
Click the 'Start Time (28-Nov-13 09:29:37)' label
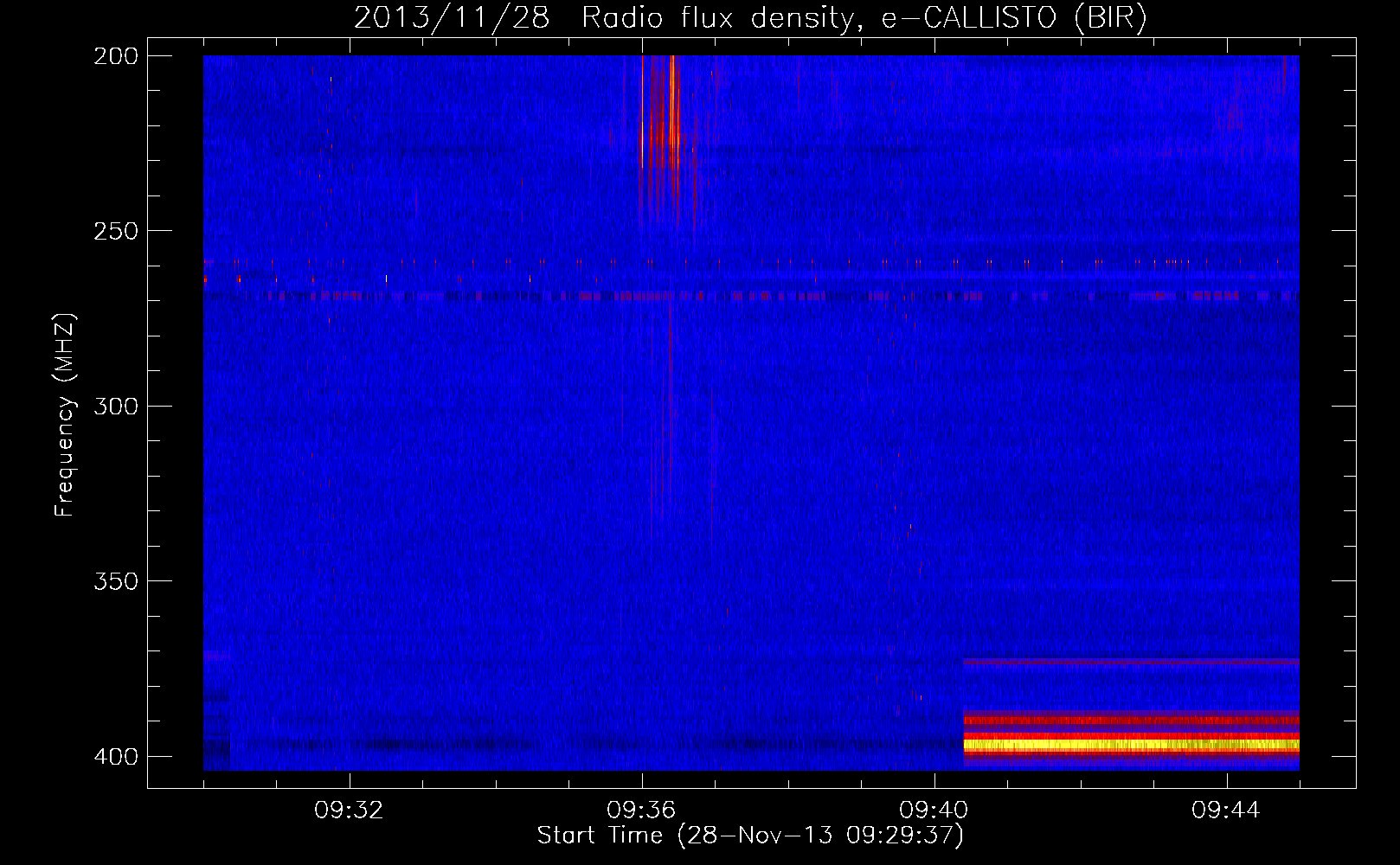(x=750, y=835)
